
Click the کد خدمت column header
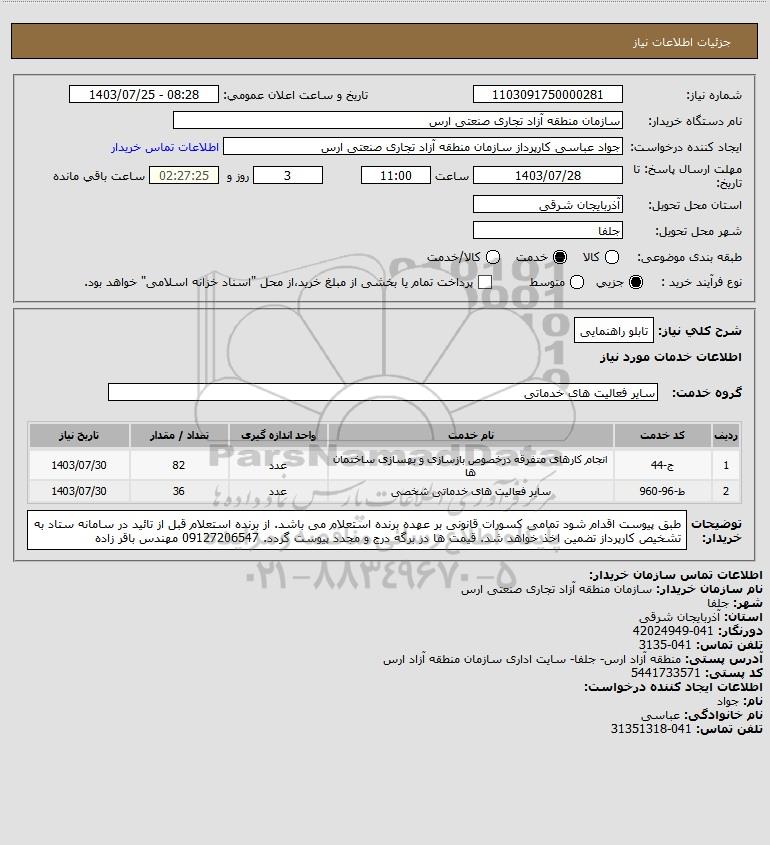[x=662, y=435]
